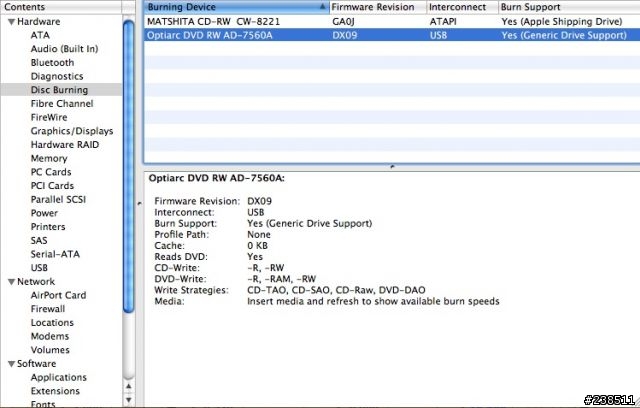Open Firewall network entry
Viewport: 640px width, 408px height.
[48, 309]
